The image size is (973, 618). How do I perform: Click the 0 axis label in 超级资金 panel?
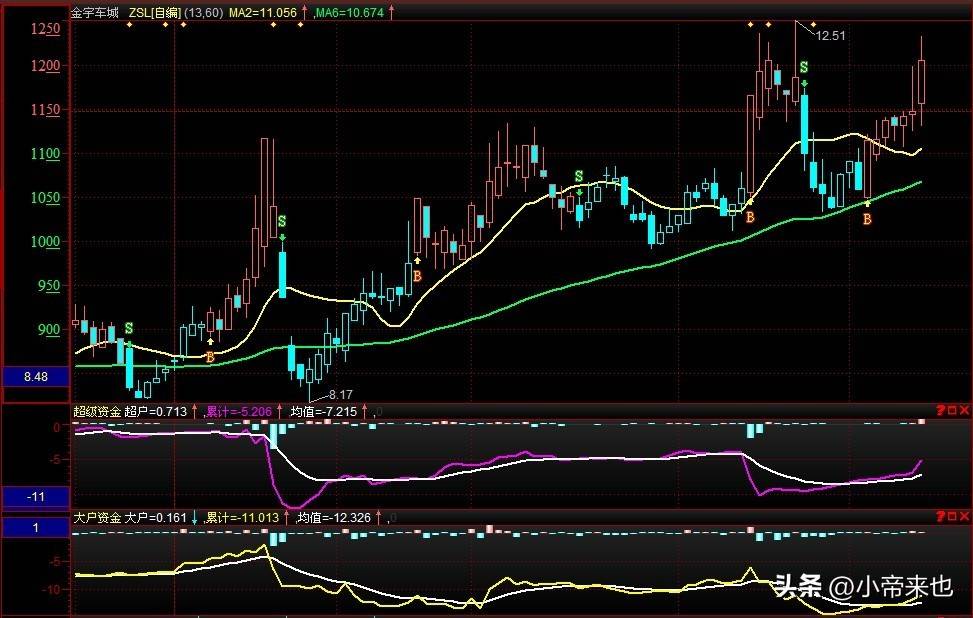pyautogui.click(x=57, y=427)
